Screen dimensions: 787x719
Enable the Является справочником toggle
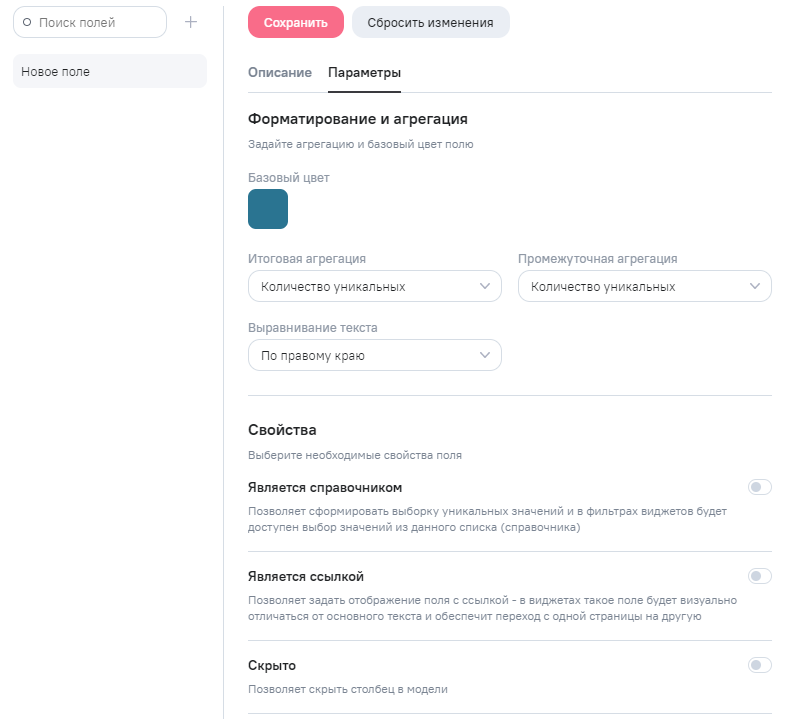pyautogui.click(x=760, y=487)
